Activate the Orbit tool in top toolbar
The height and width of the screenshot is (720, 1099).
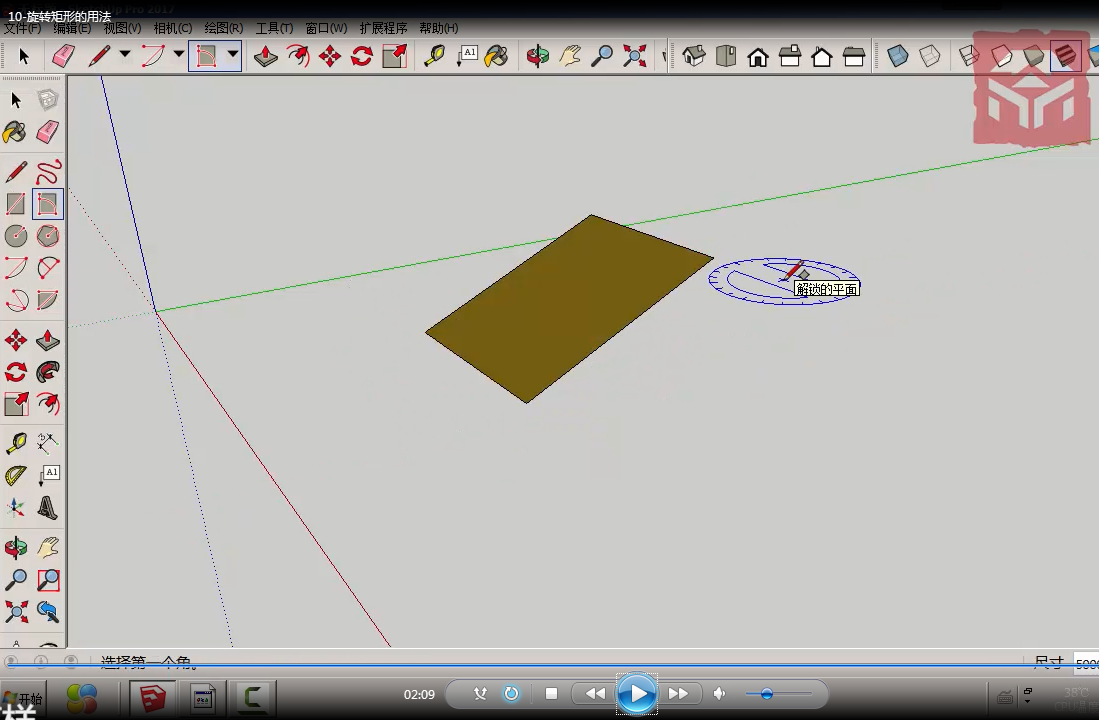[538, 56]
